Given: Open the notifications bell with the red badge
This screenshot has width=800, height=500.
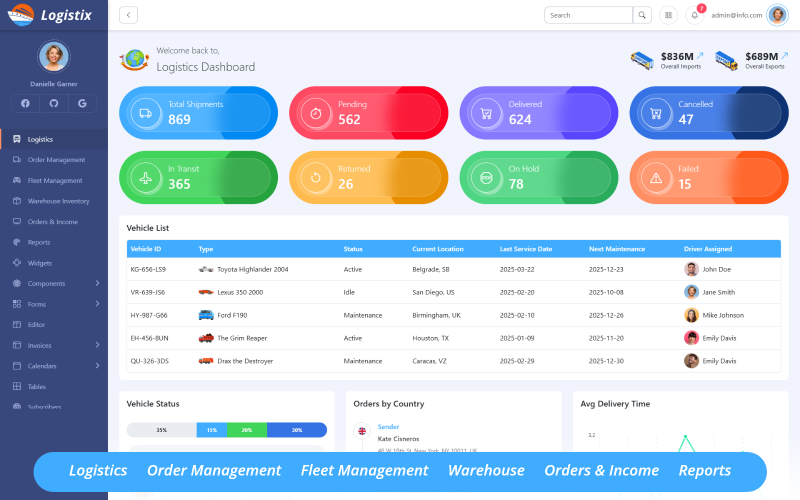Looking at the screenshot, I should 694,15.
